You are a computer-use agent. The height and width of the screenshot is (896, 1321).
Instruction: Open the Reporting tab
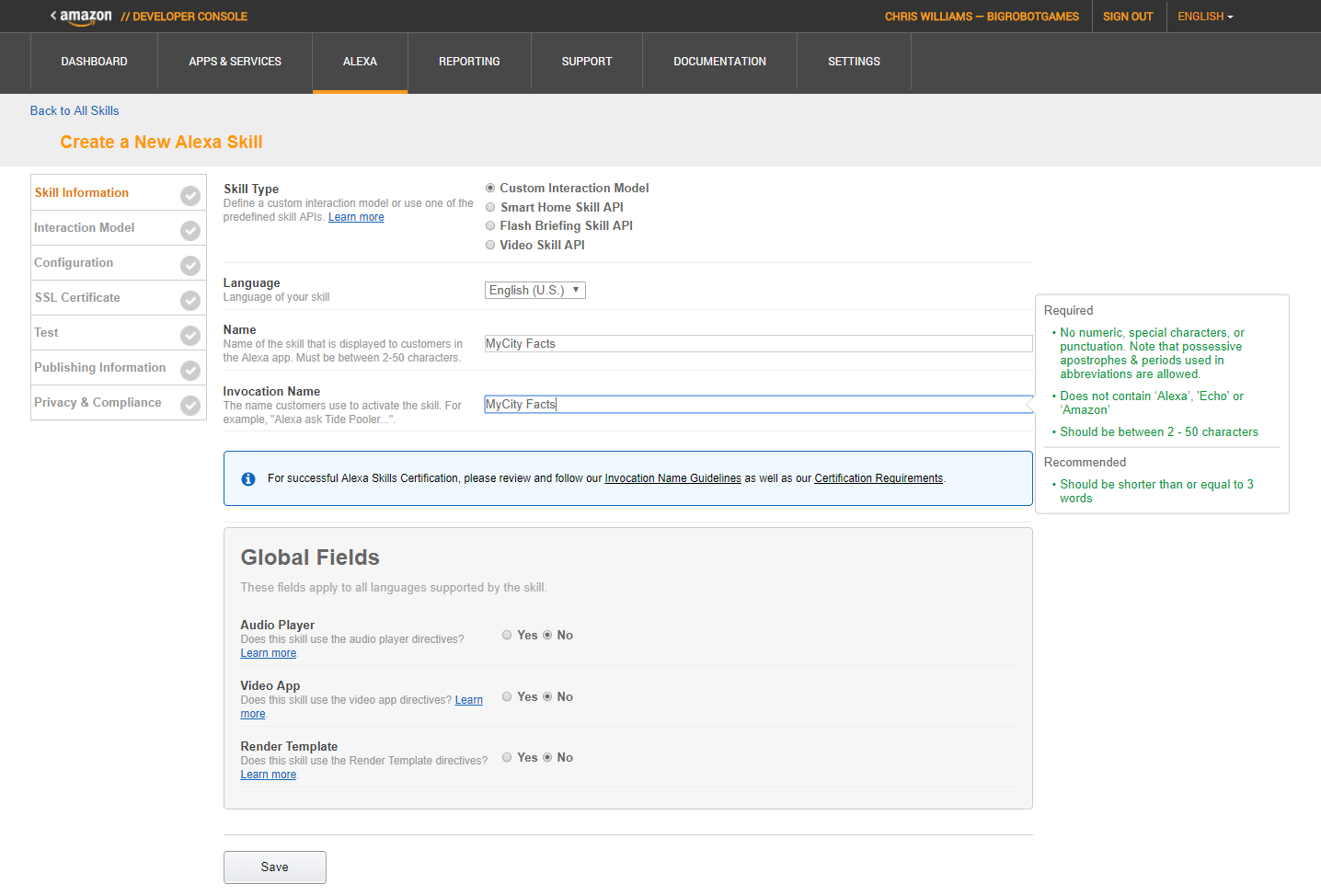click(x=469, y=62)
